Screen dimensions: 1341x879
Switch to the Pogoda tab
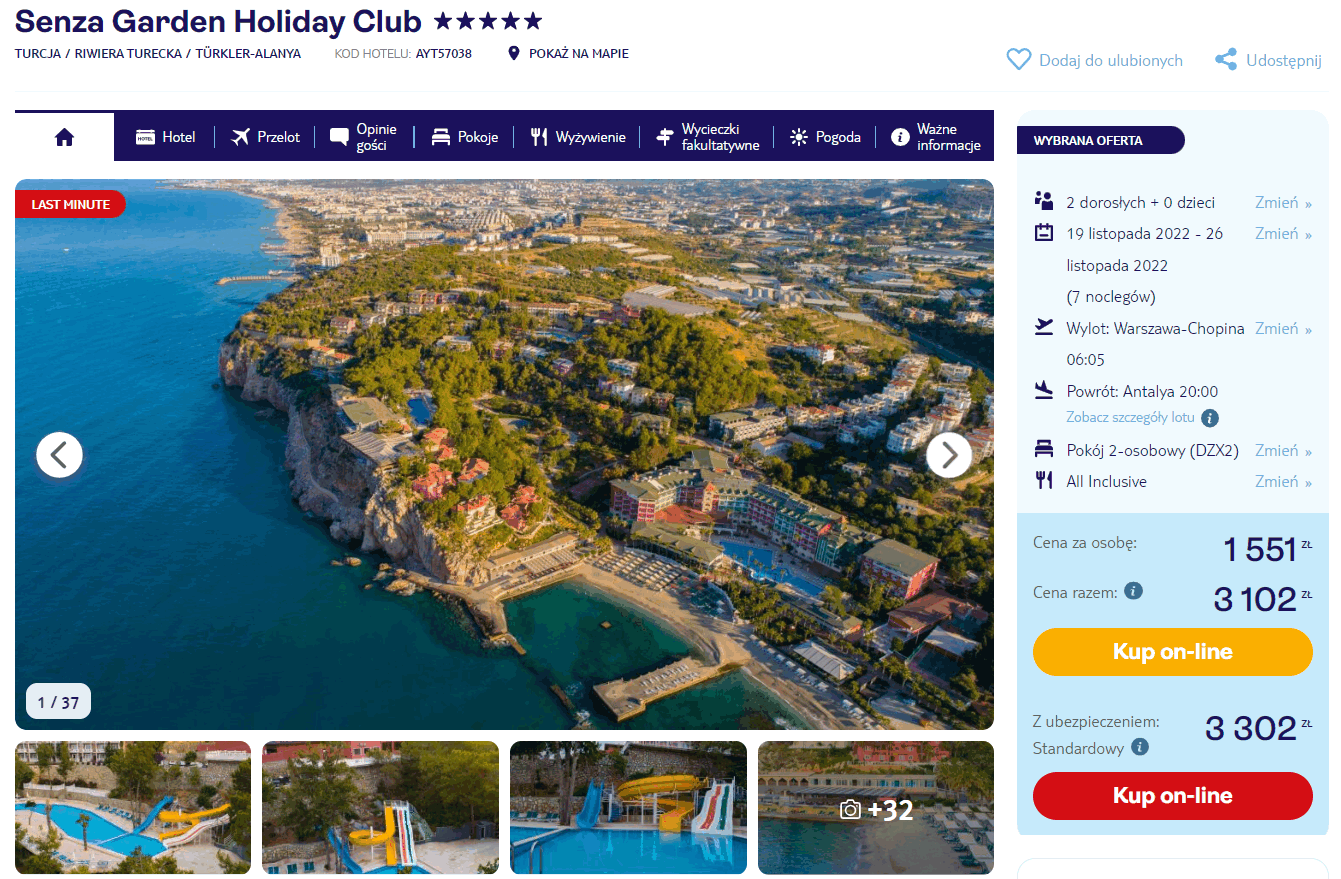[x=825, y=137]
